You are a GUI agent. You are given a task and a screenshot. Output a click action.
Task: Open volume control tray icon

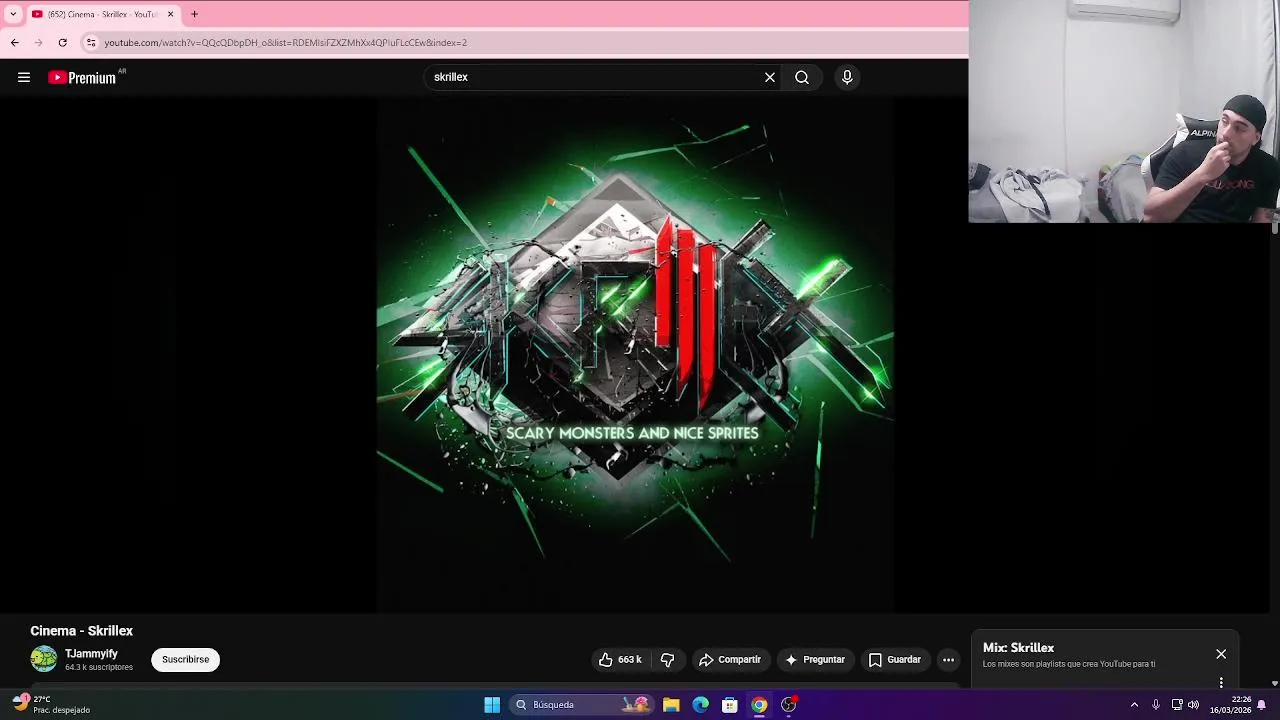click(x=1193, y=705)
